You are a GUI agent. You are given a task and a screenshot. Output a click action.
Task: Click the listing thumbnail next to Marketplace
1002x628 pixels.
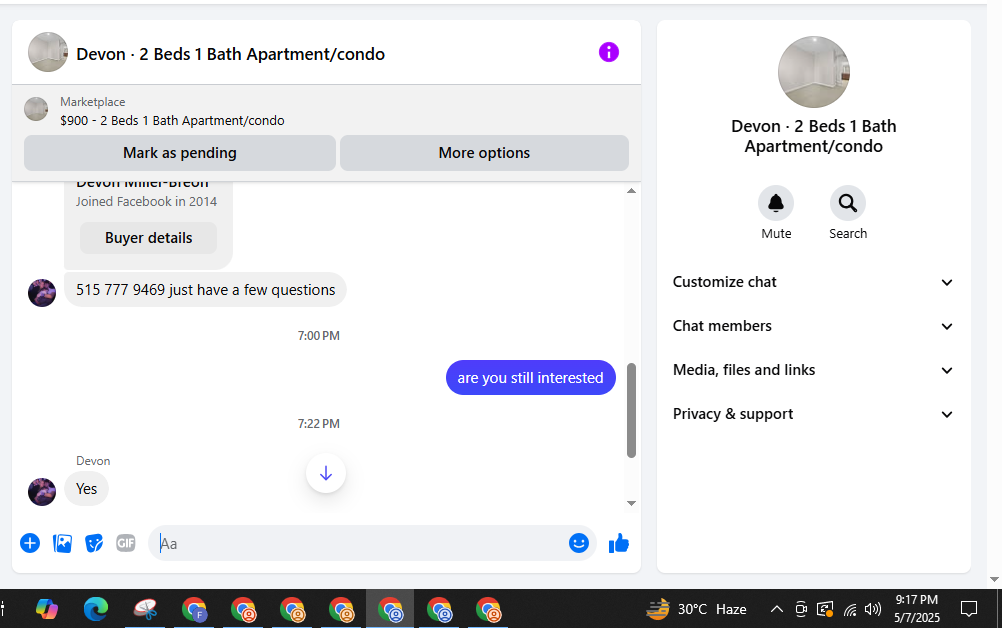click(36, 109)
